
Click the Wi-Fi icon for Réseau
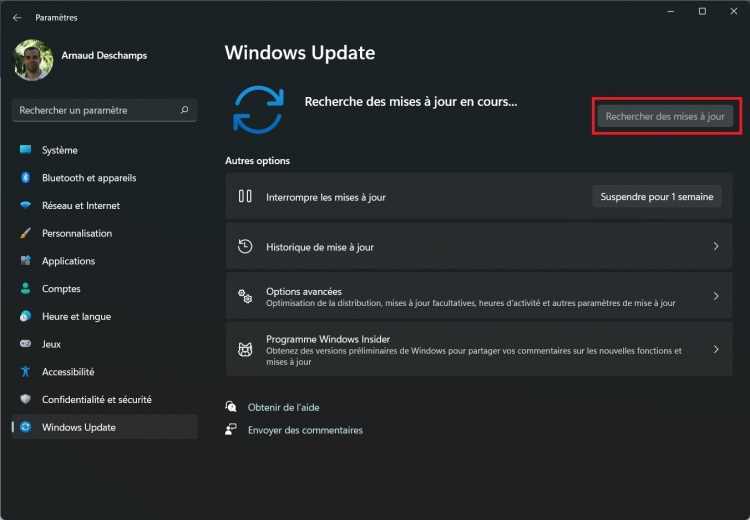coord(25,205)
